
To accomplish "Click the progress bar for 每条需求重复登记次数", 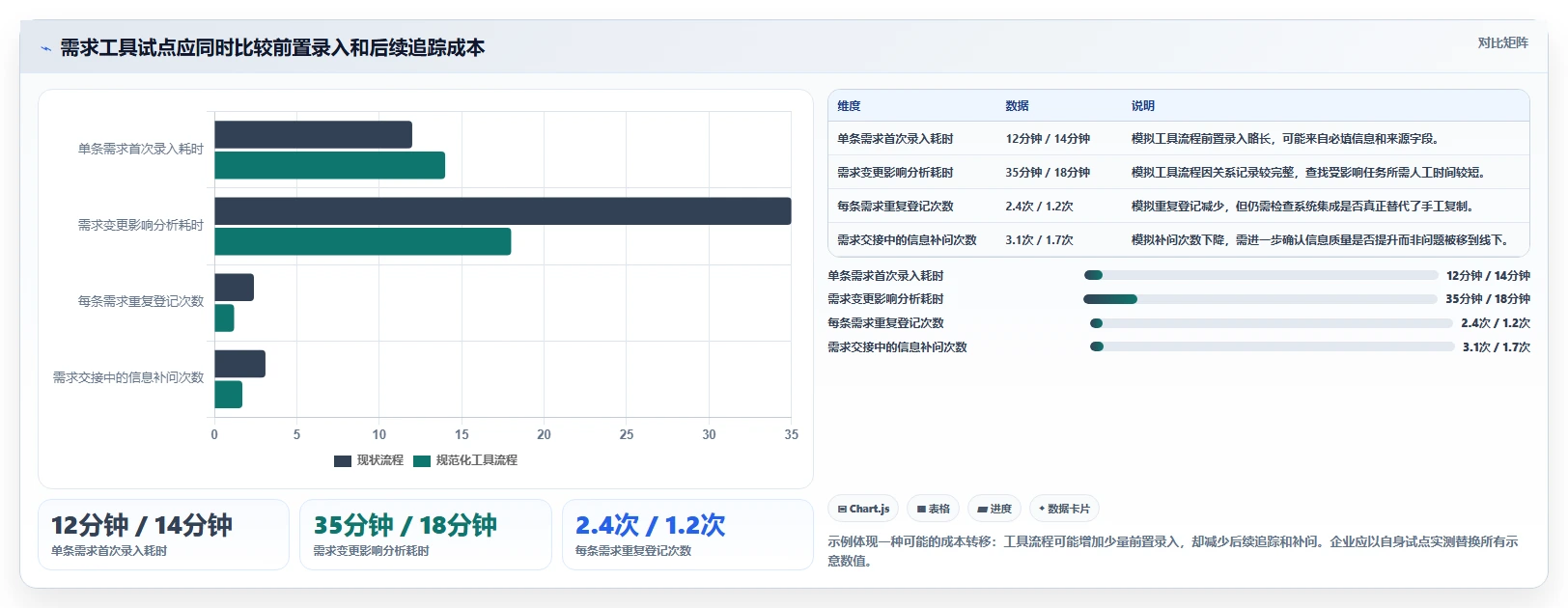I will coord(1272,323).
